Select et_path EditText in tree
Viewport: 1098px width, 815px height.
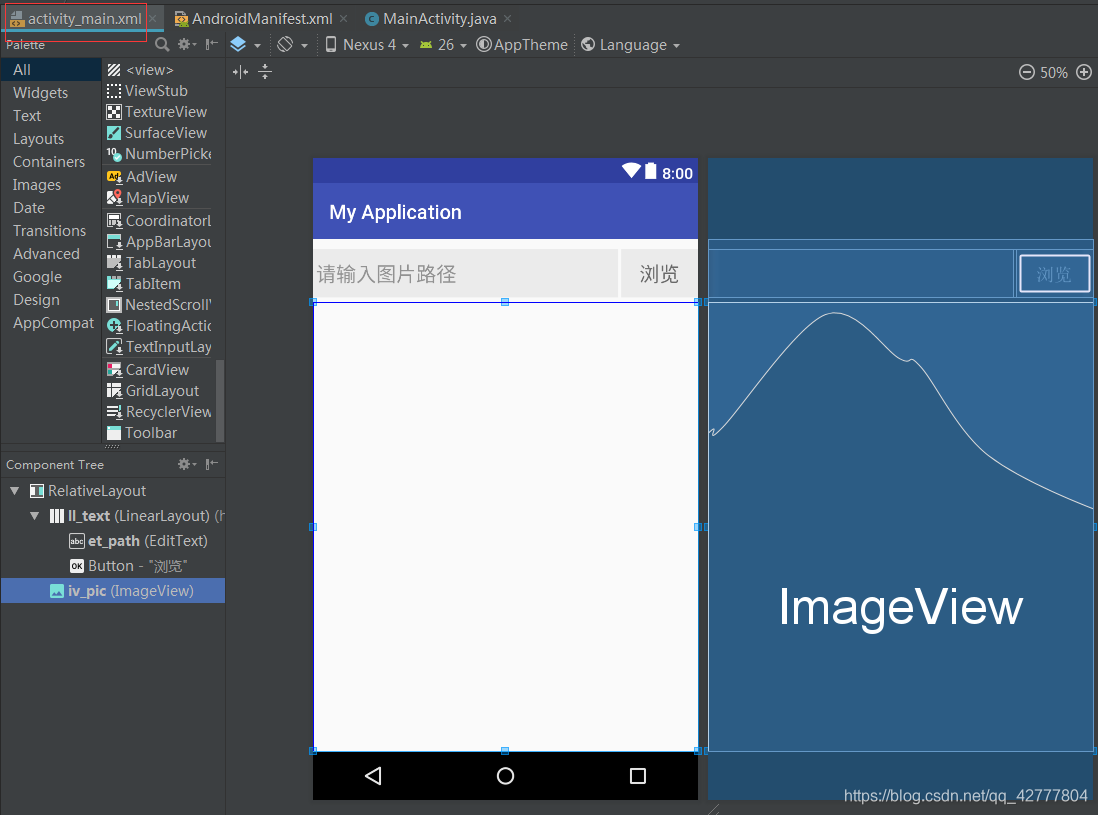138,541
